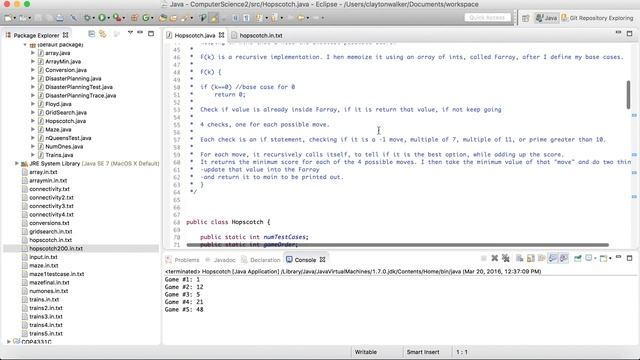Viewport: 640px width, 360px height.
Task: Toggle Show Console on Standard Out
Action: (x=553, y=258)
